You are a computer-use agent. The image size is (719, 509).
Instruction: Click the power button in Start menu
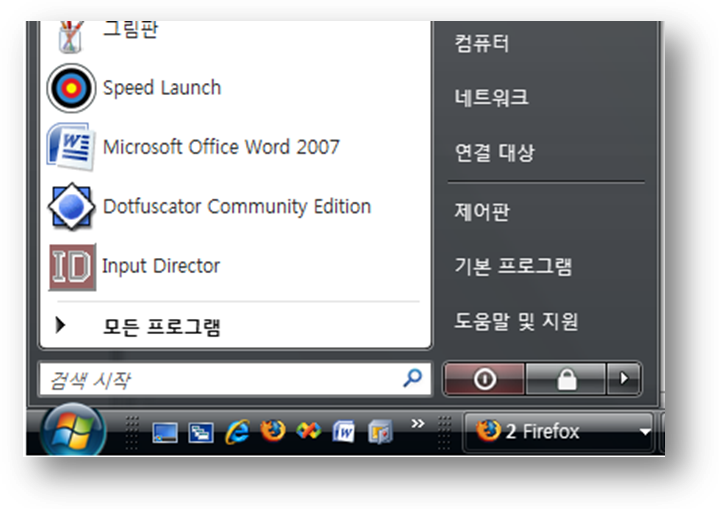pyautogui.click(x=484, y=379)
